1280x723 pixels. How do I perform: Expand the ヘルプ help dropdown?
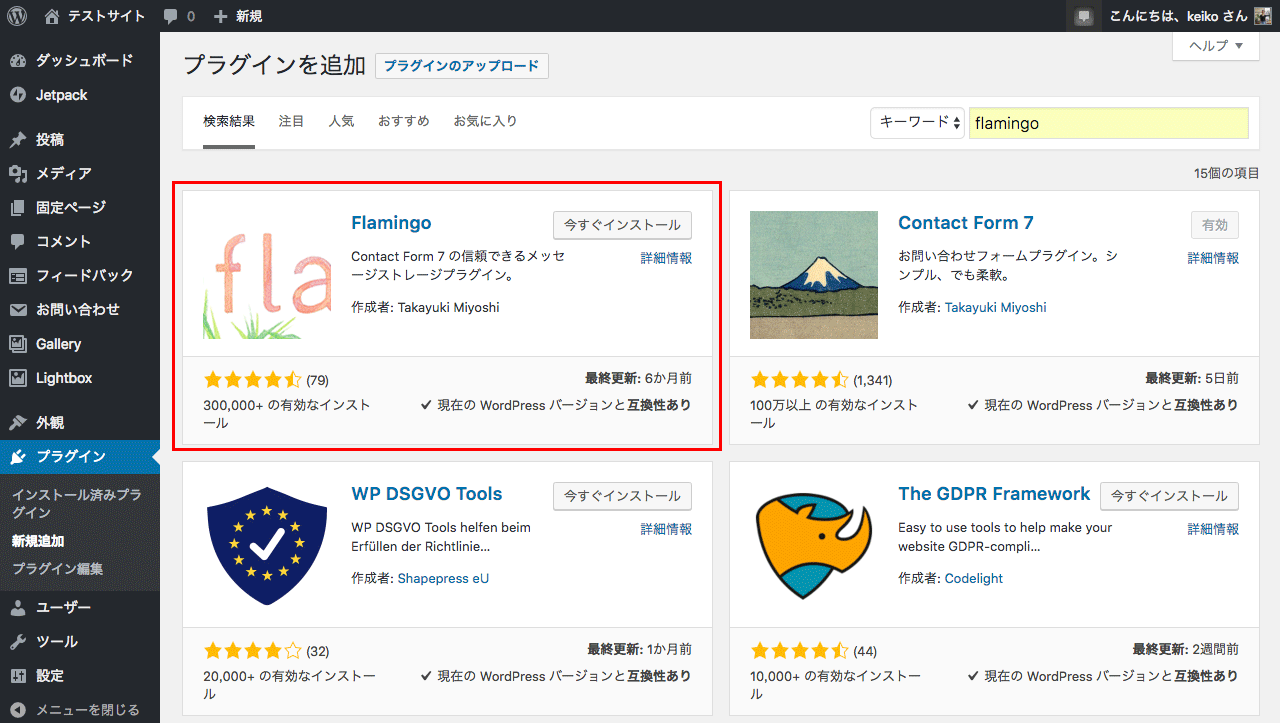(1215, 46)
